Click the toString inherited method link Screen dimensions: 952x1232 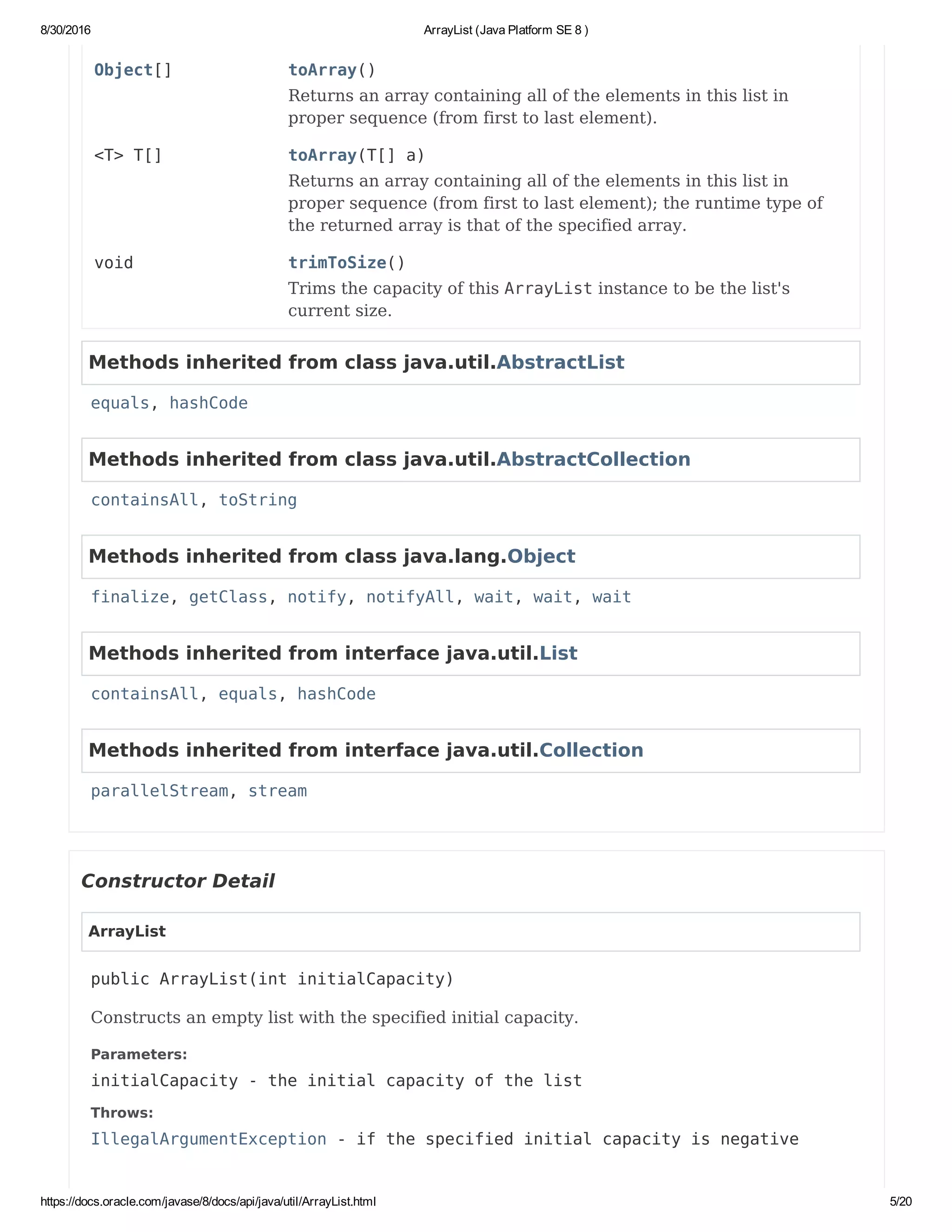(257, 500)
